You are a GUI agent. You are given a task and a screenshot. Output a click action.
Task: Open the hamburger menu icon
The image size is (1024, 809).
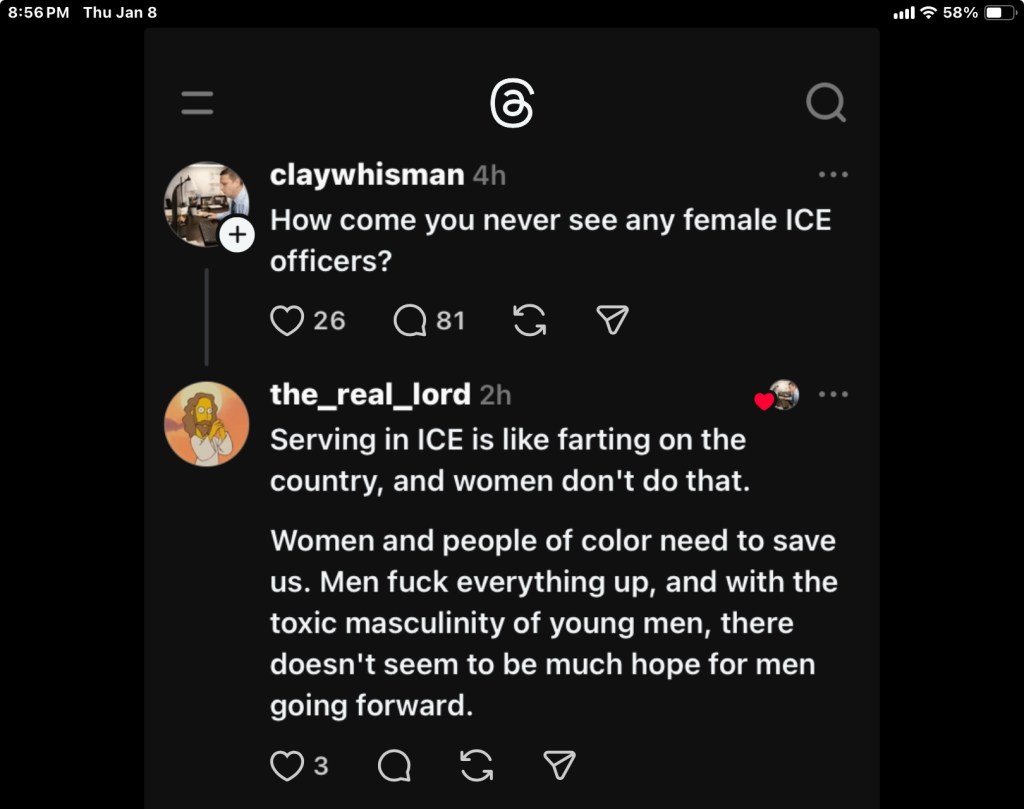(197, 102)
